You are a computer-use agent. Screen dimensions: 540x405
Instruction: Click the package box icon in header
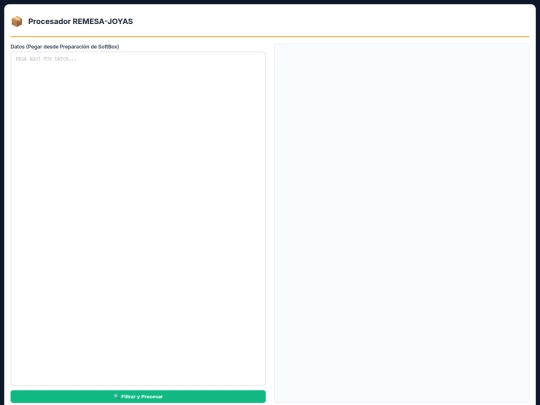[17, 21]
